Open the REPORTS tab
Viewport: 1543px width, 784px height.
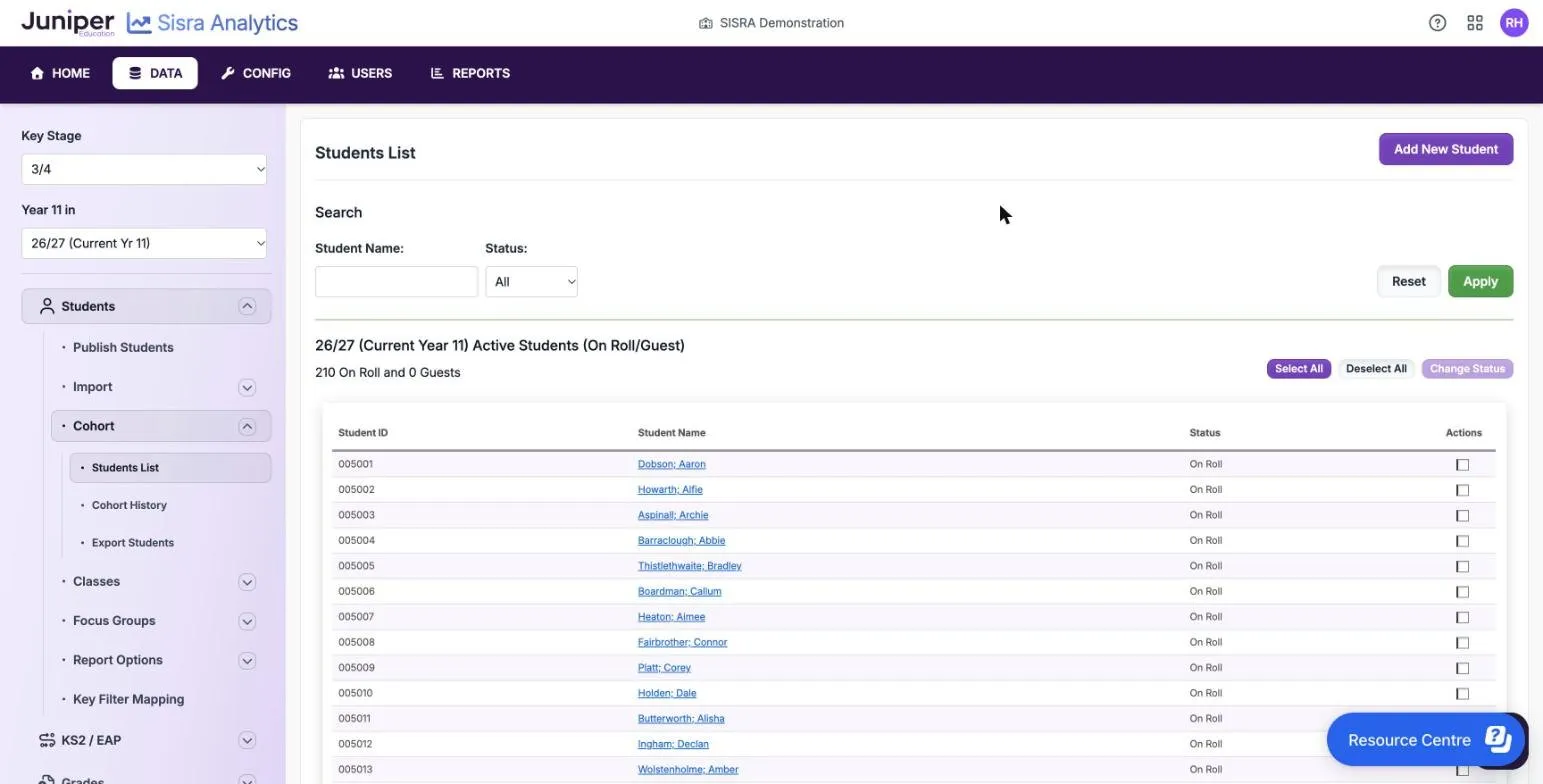pos(470,73)
